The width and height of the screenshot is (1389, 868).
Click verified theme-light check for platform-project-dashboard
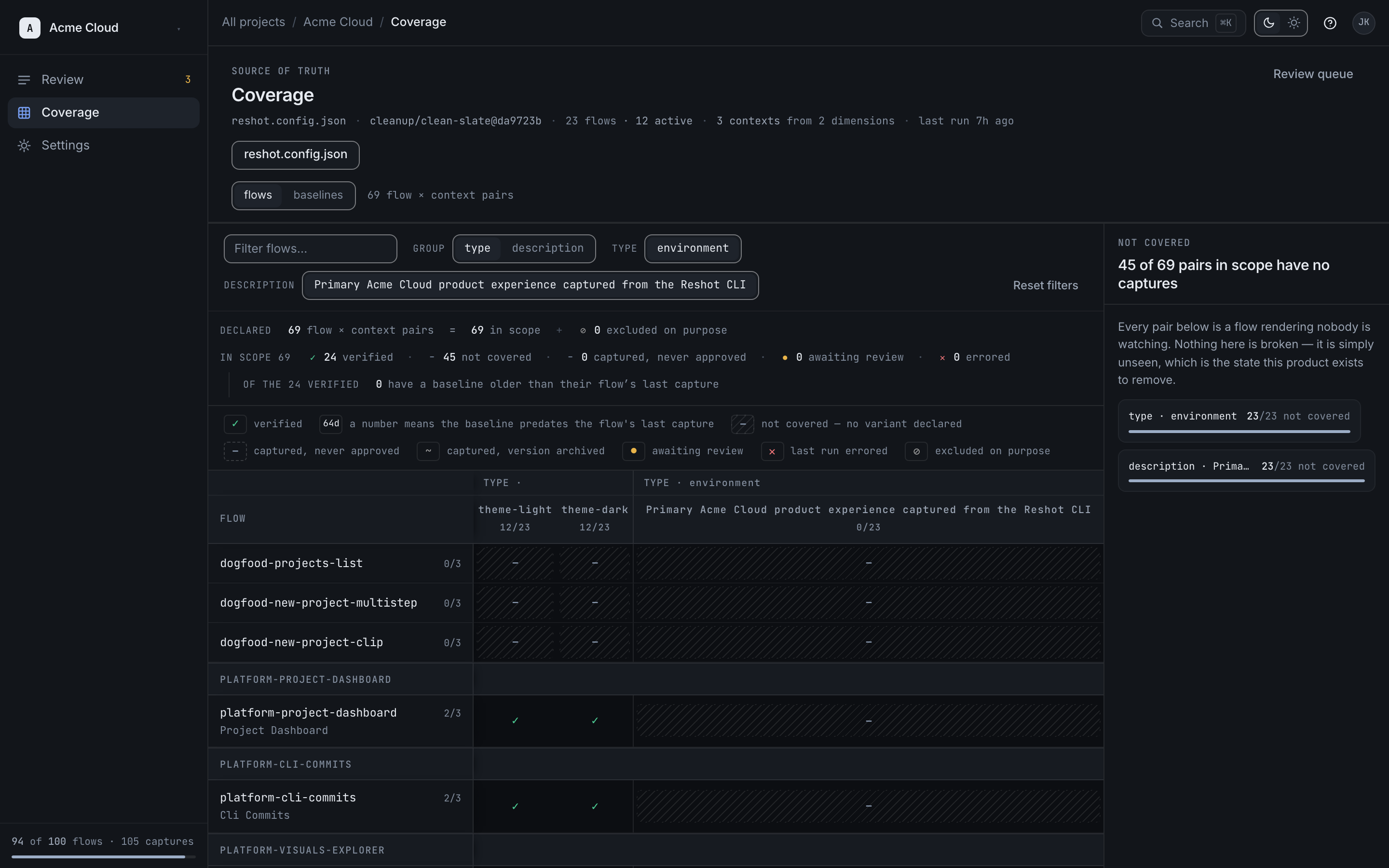(x=515, y=721)
